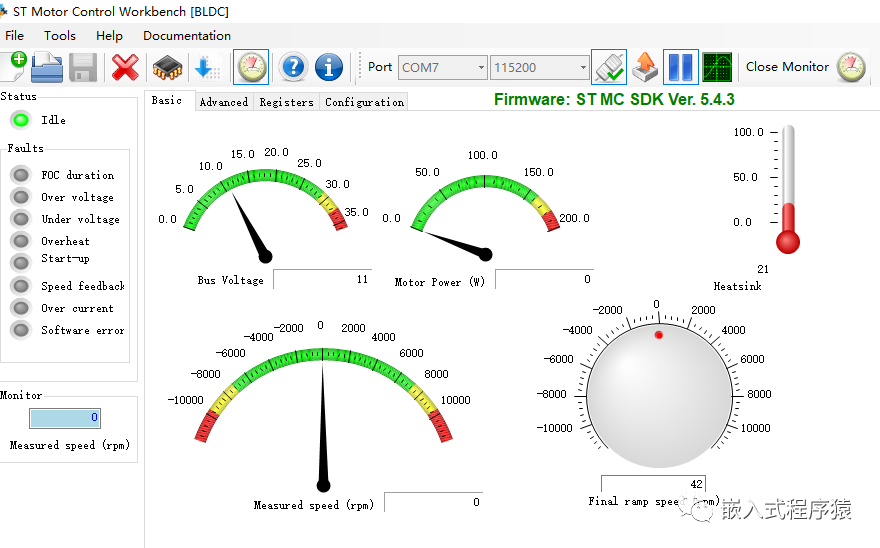This screenshot has height=548, width=880.
Task: Click the Close Monitor text button
Action: click(x=787, y=66)
